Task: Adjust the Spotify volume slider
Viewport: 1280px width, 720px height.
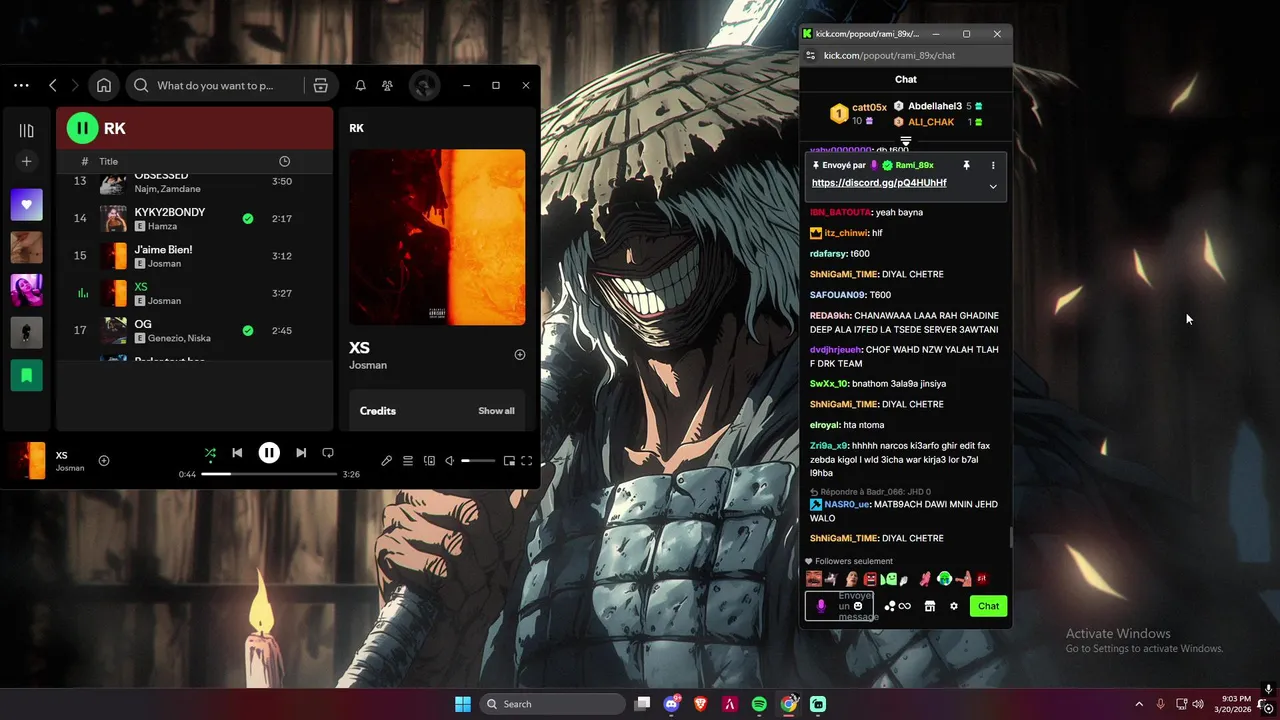Action: tap(478, 461)
